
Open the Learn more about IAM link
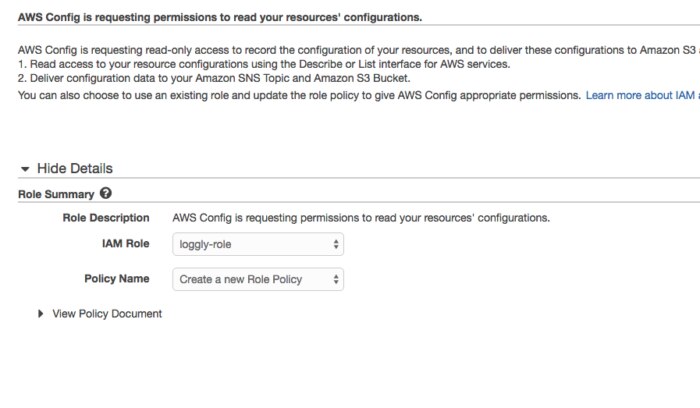640,94
